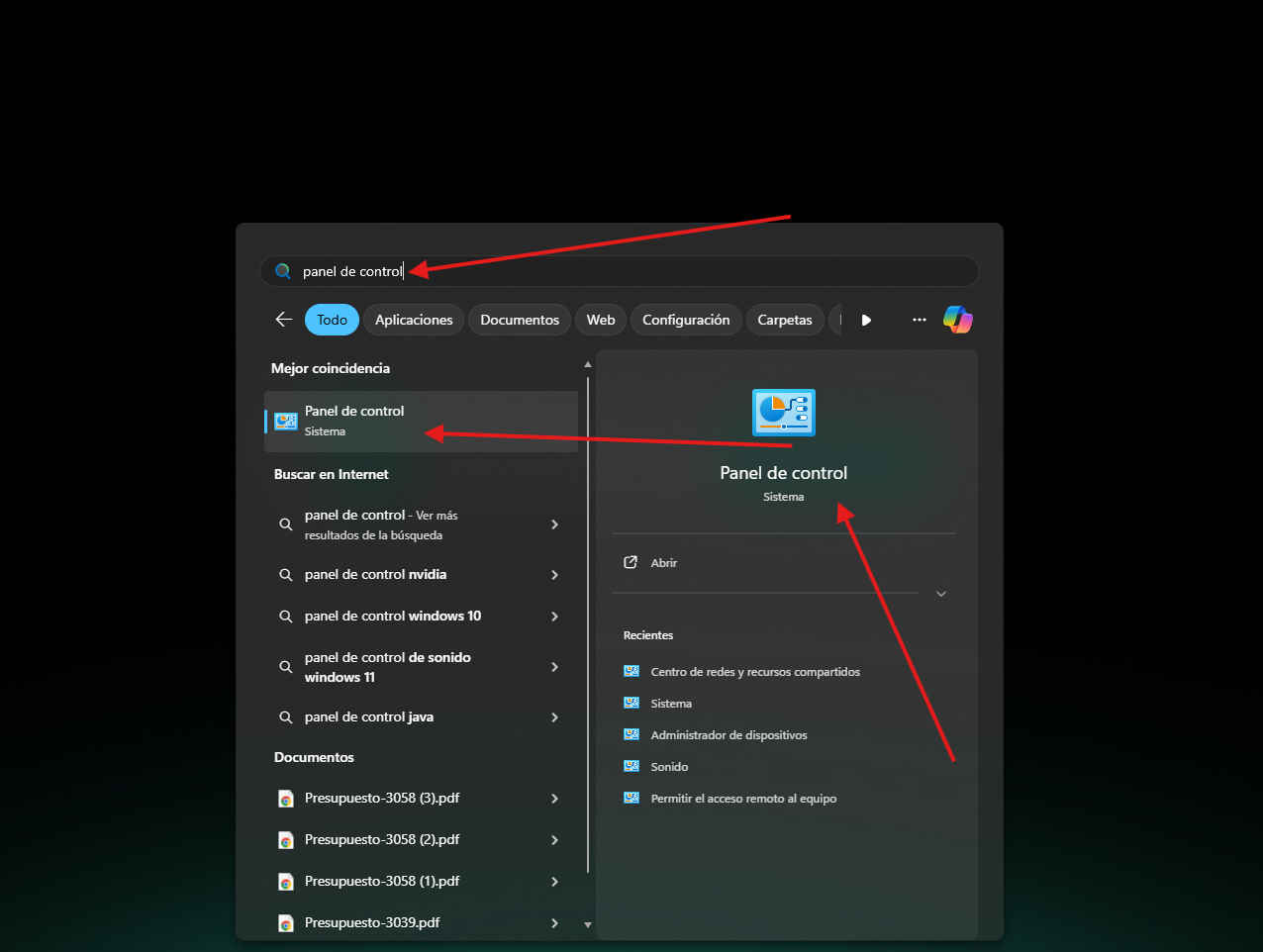Click the large Panel de control icon
The image size is (1263, 952).
coord(783,413)
